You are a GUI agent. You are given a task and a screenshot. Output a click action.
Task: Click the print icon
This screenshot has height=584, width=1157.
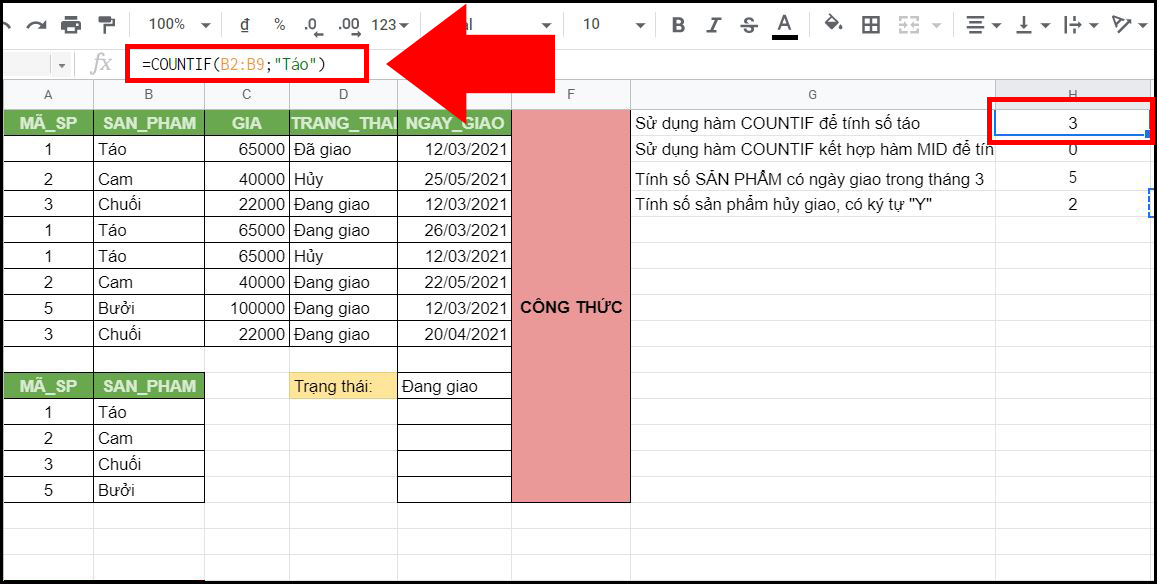coord(71,24)
